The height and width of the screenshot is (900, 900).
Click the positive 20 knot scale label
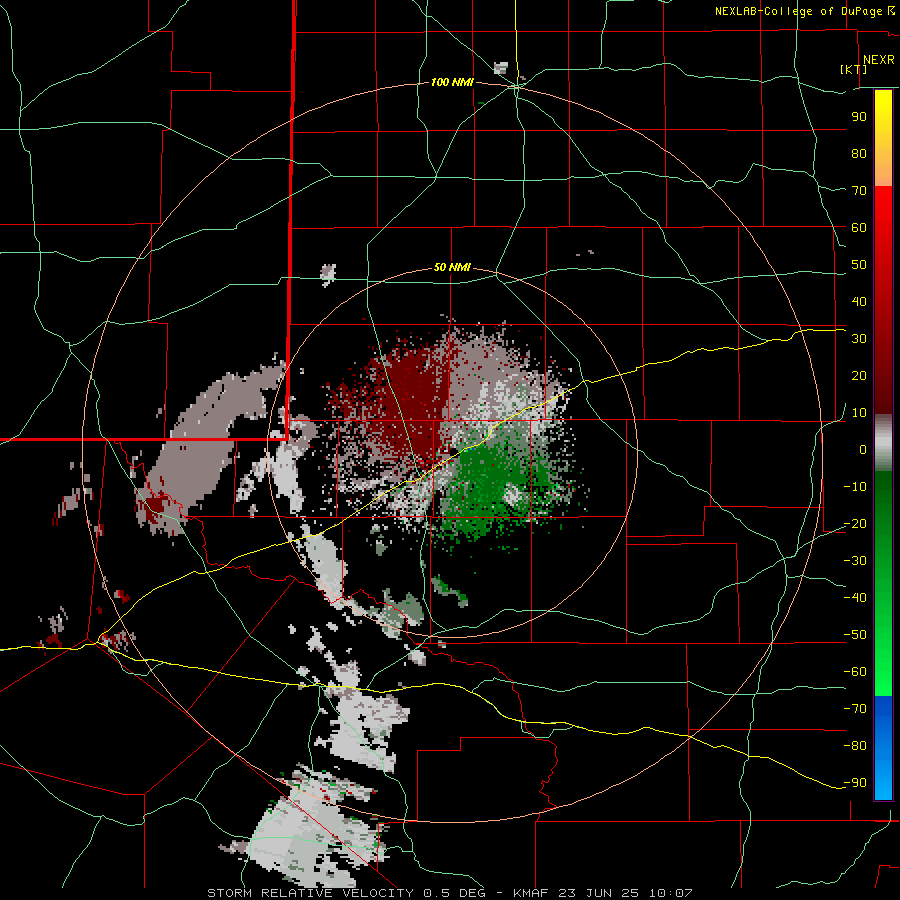pyautogui.click(x=859, y=375)
